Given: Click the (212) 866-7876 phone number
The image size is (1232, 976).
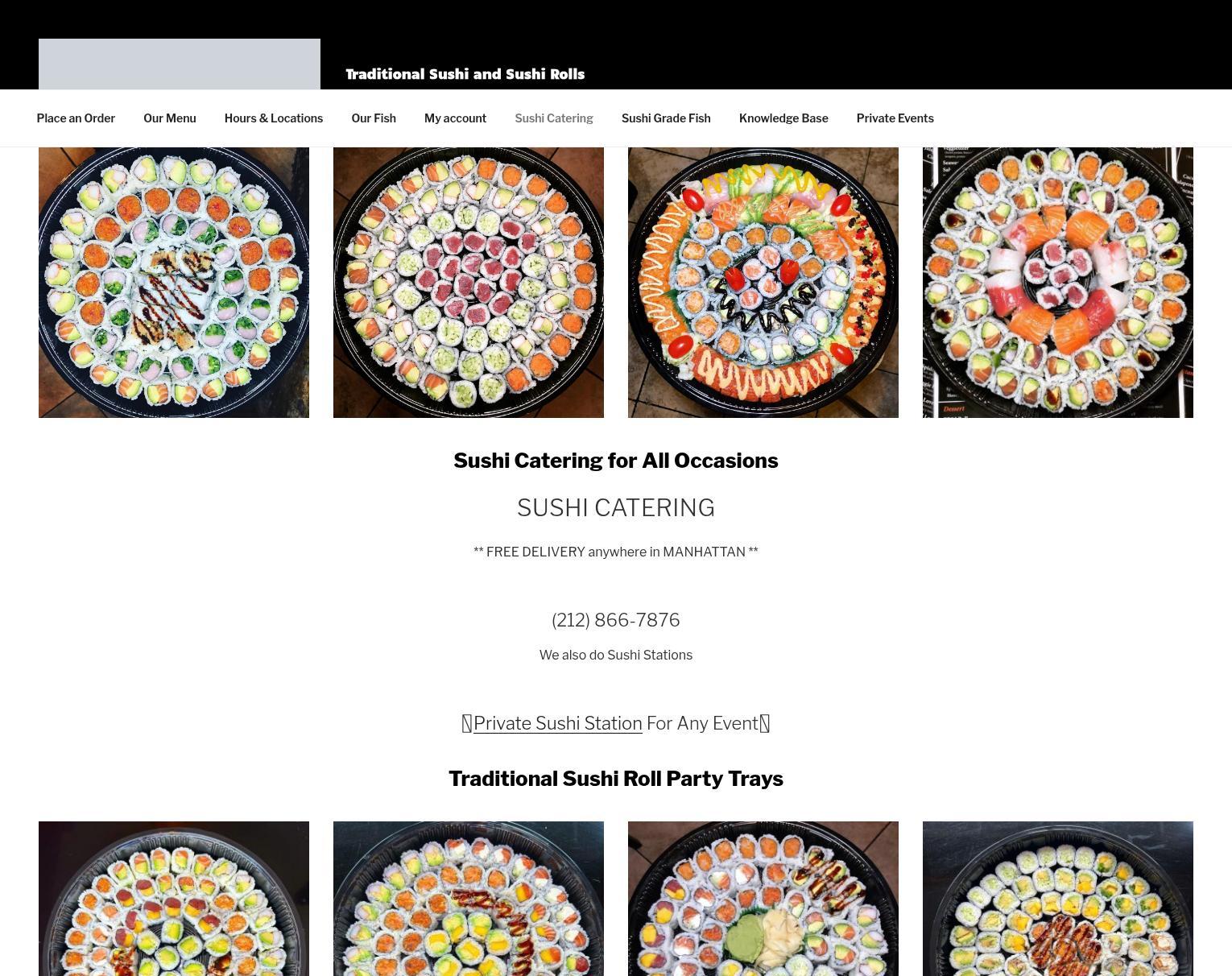Looking at the screenshot, I should coord(616,620).
